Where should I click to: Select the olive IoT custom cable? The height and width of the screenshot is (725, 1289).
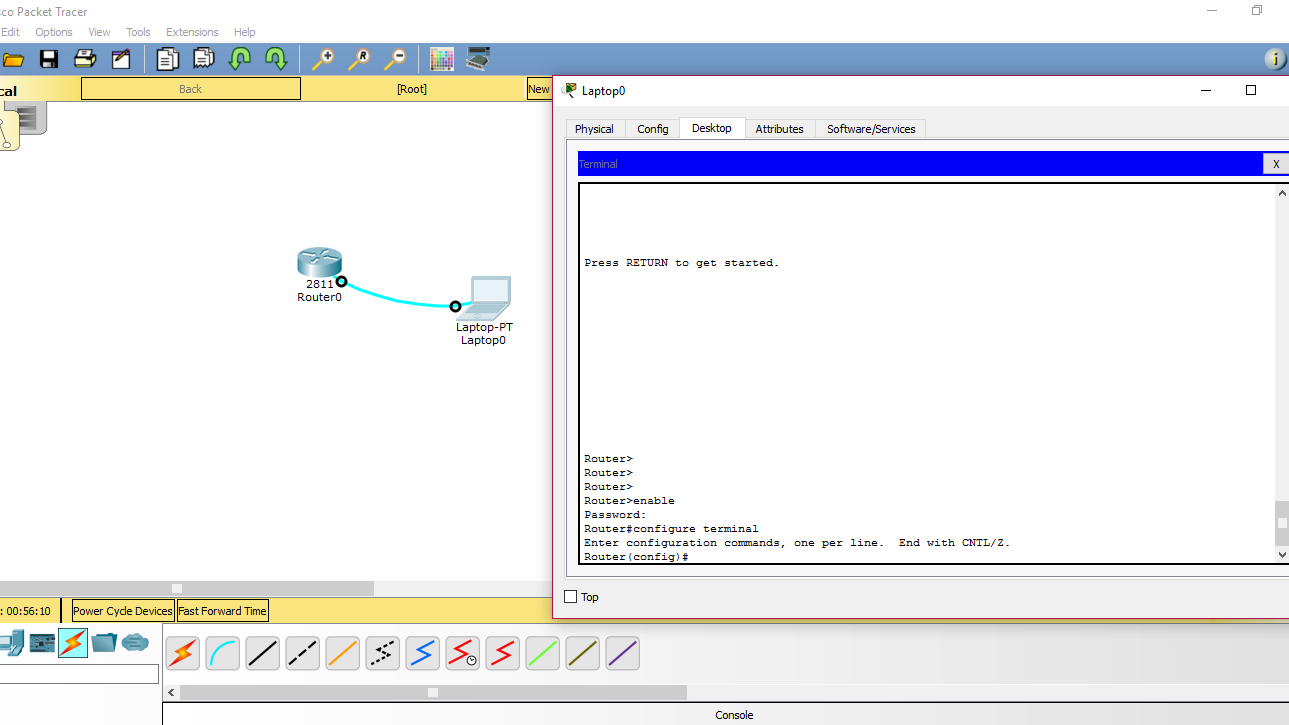click(x=583, y=654)
